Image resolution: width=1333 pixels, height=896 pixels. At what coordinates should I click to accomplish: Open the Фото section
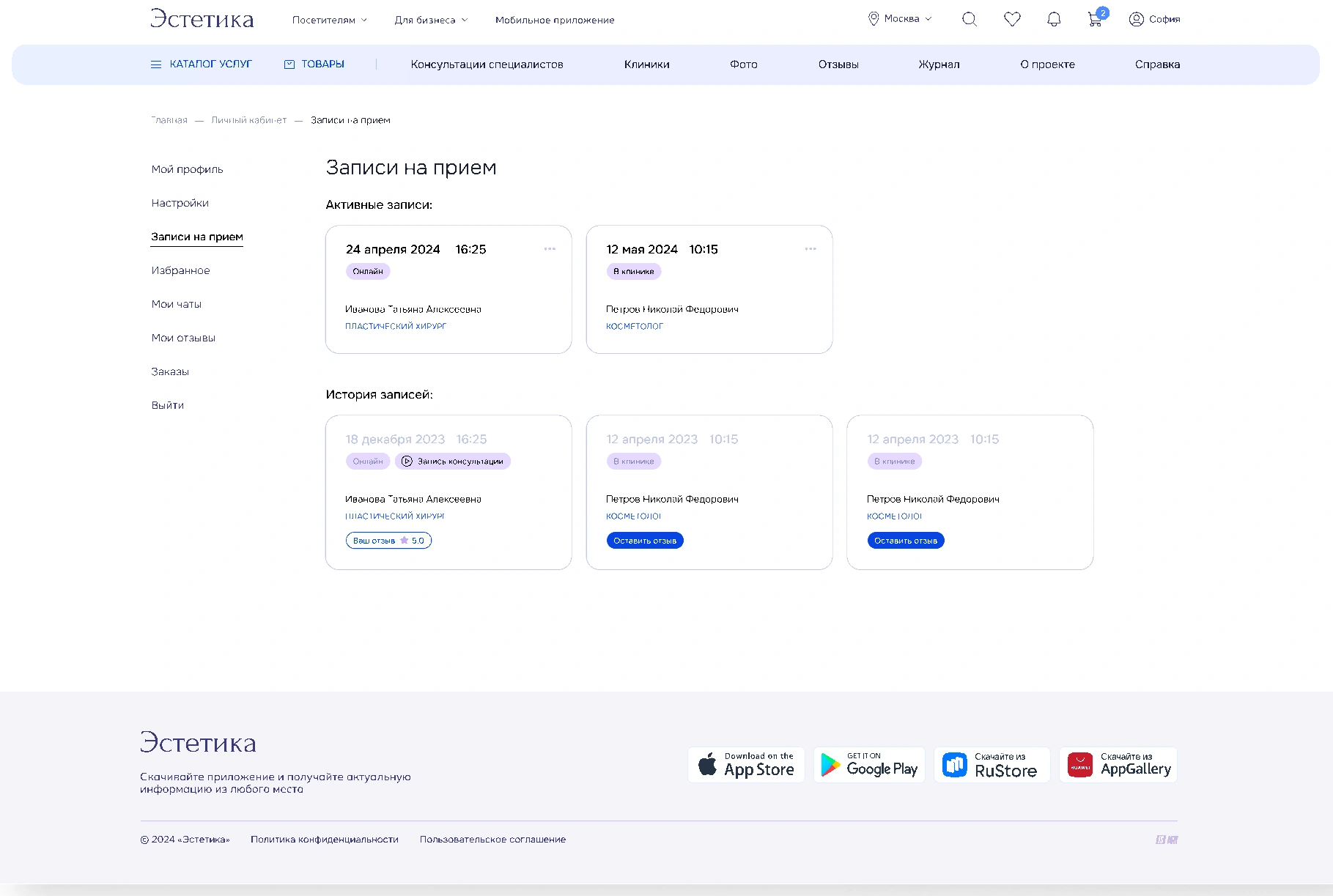pyautogui.click(x=743, y=64)
